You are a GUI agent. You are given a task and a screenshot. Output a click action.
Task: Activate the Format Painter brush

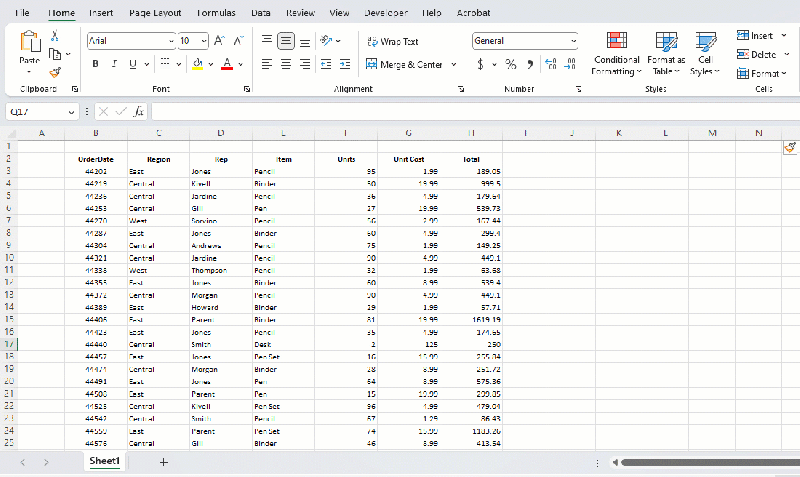click(x=55, y=72)
